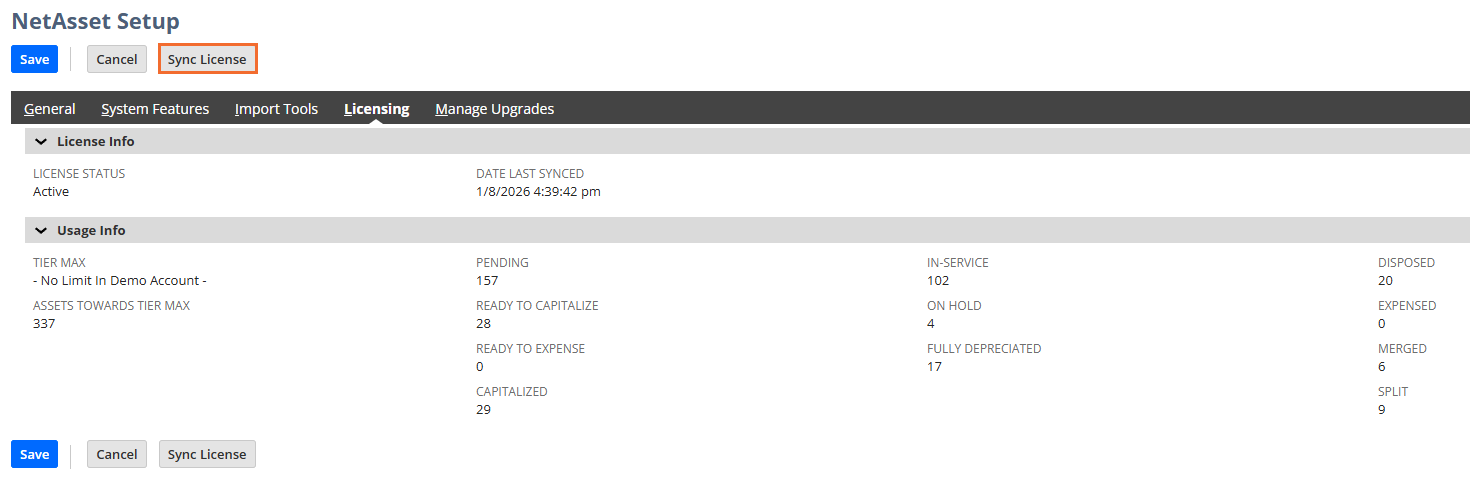Collapse the Usage Info section chevron
1470x485 pixels.
pyautogui.click(x=41, y=231)
